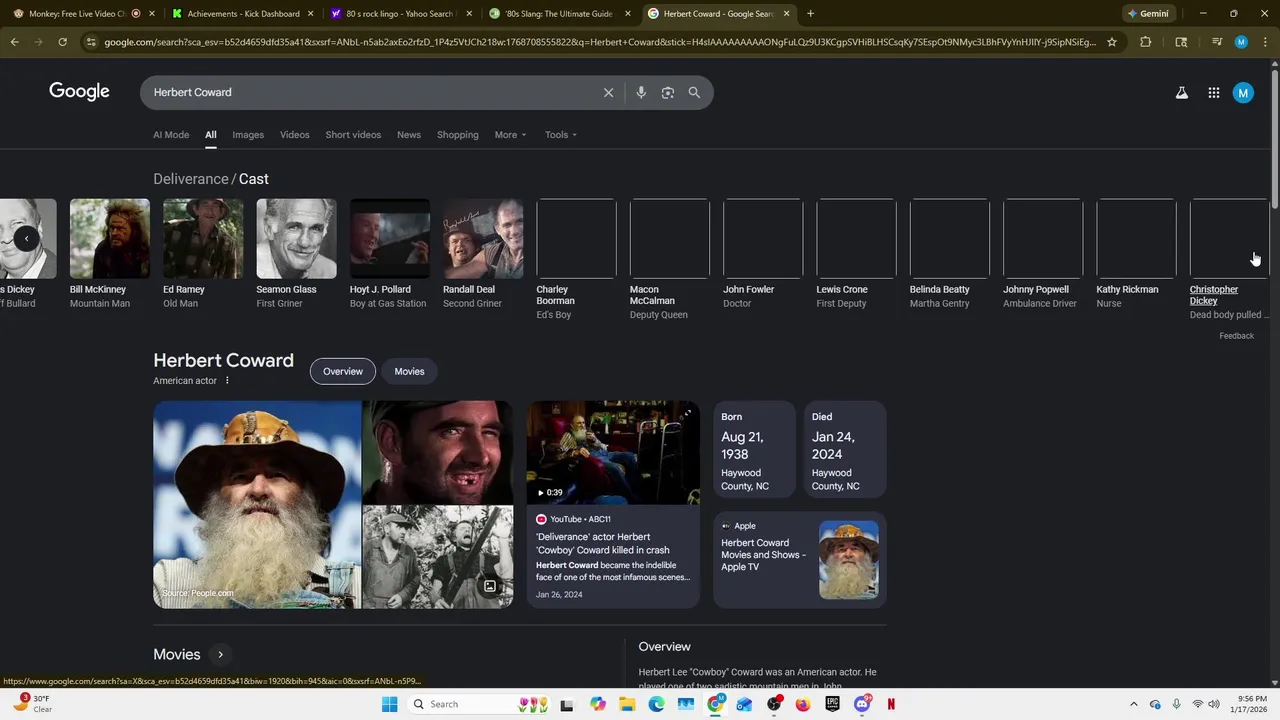Open Discord from the taskbar

point(862,704)
